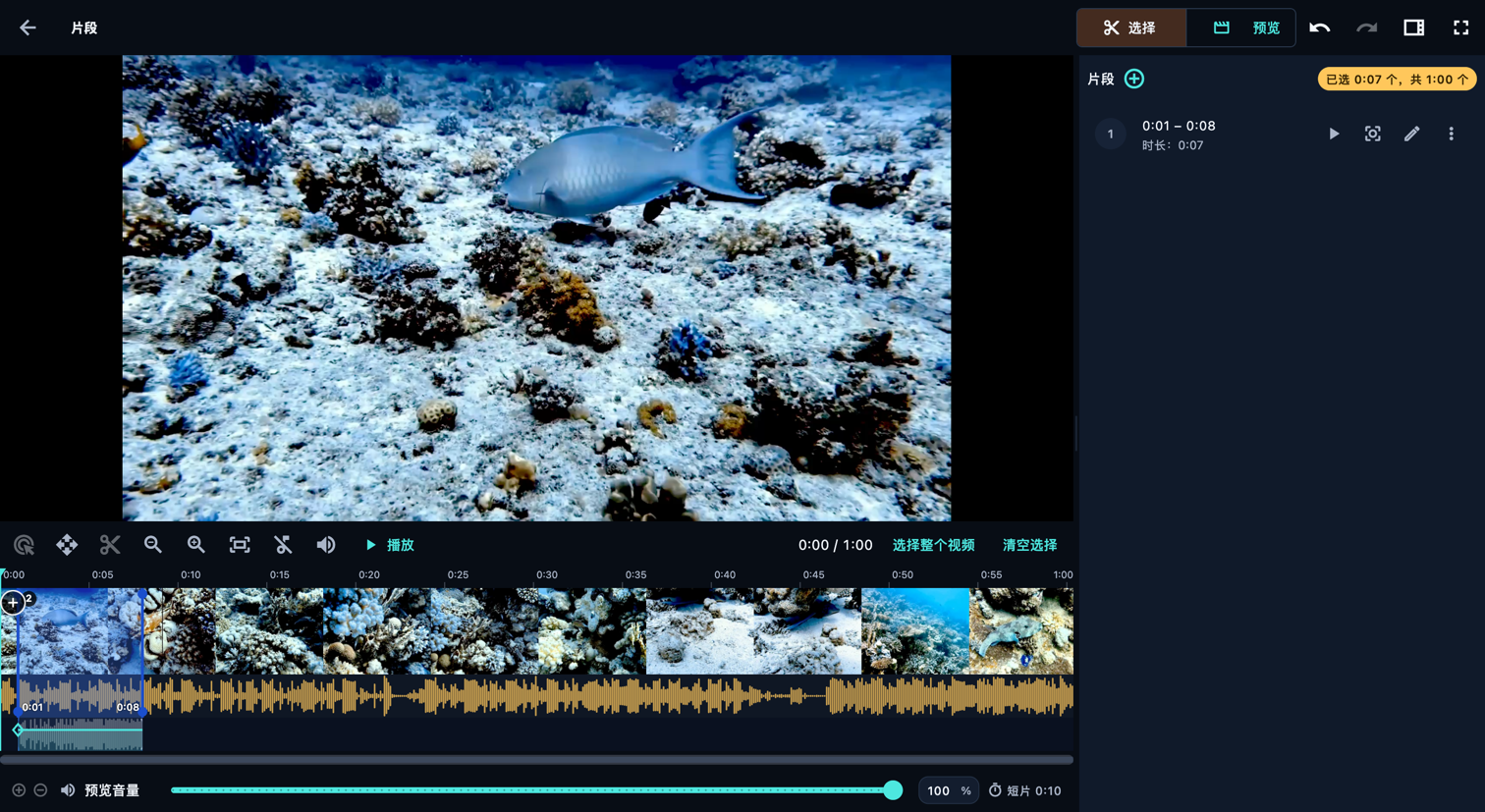This screenshot has width=1485, height=812.
Task: Click the preview volume slider handle
Action: click(x=893, y=790)
